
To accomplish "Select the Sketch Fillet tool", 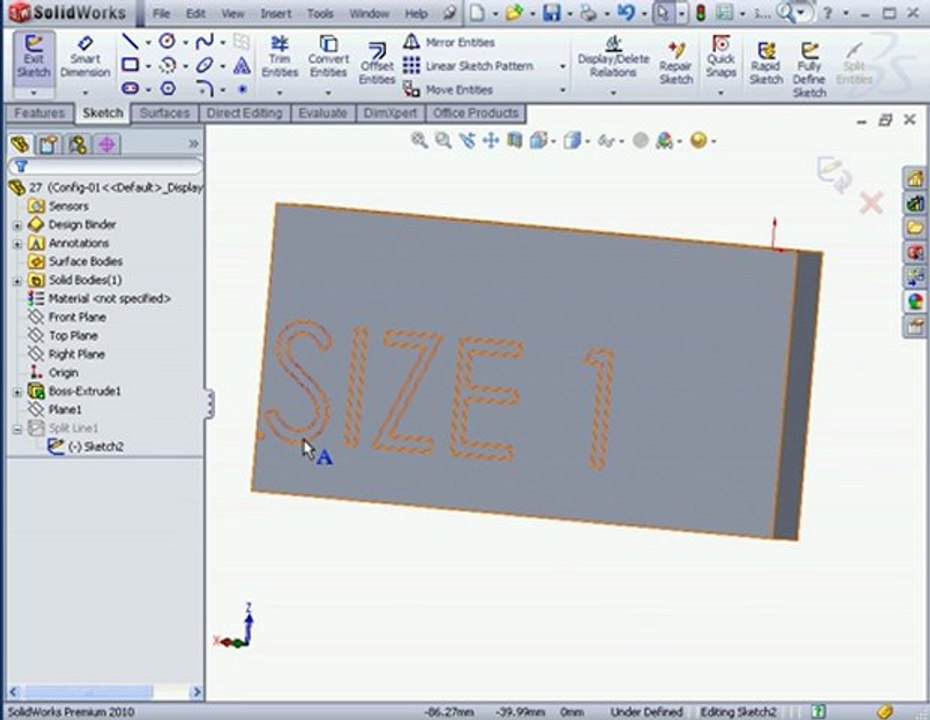I will tap(205, 88).
